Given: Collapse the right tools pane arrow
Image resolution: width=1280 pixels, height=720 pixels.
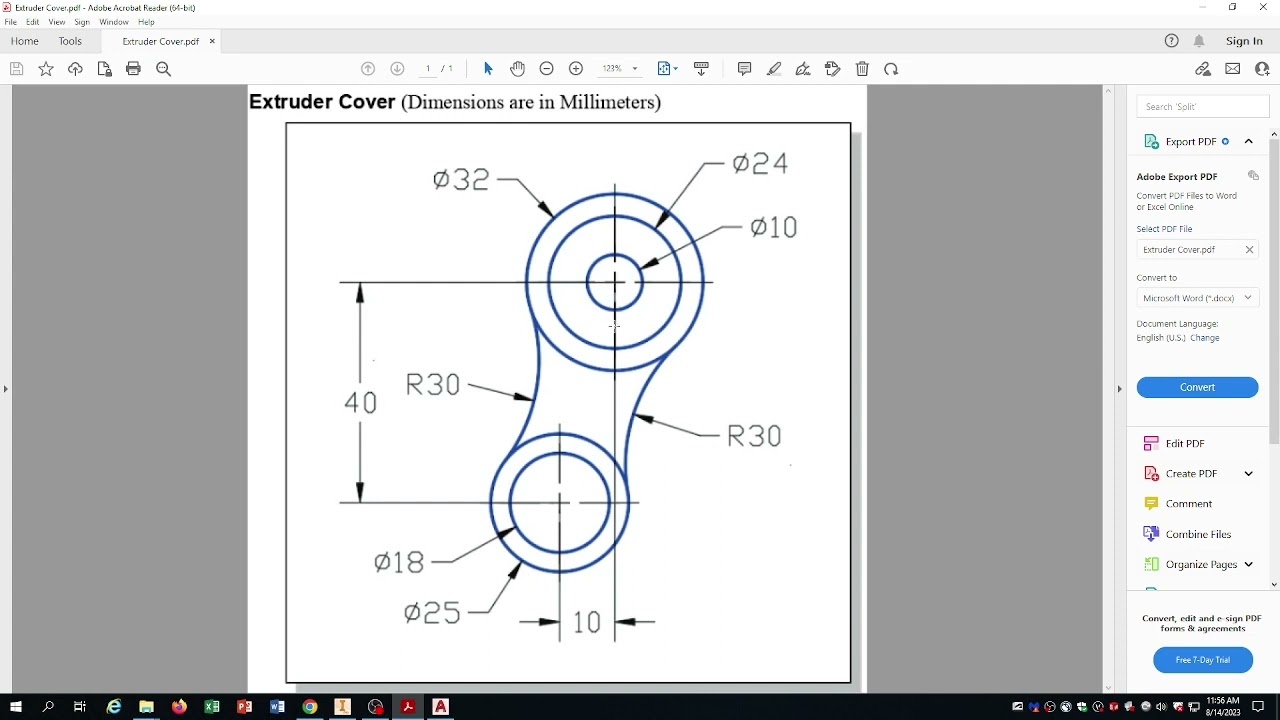Looking at the screenshot, I should 1119,389.
